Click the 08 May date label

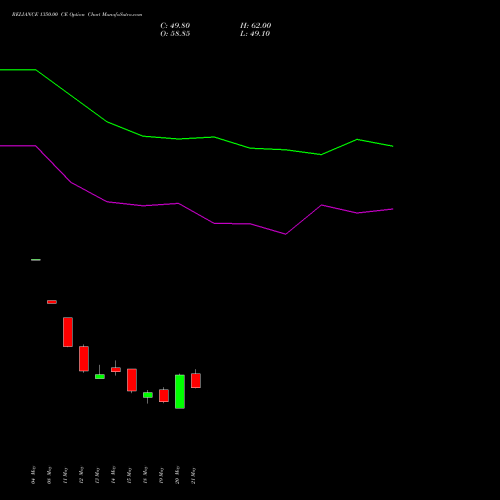(49, 475)
